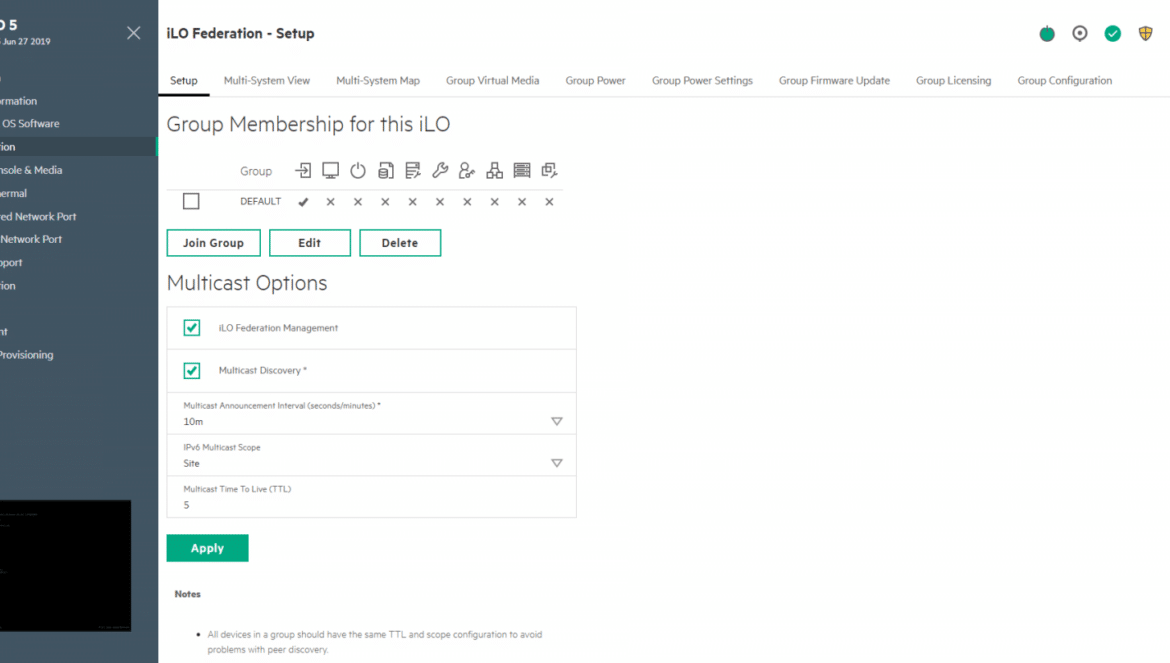Switch to the Setup tab
Image resolution: width=1170 pixels, height=663 pixels.
pos(184,81)
